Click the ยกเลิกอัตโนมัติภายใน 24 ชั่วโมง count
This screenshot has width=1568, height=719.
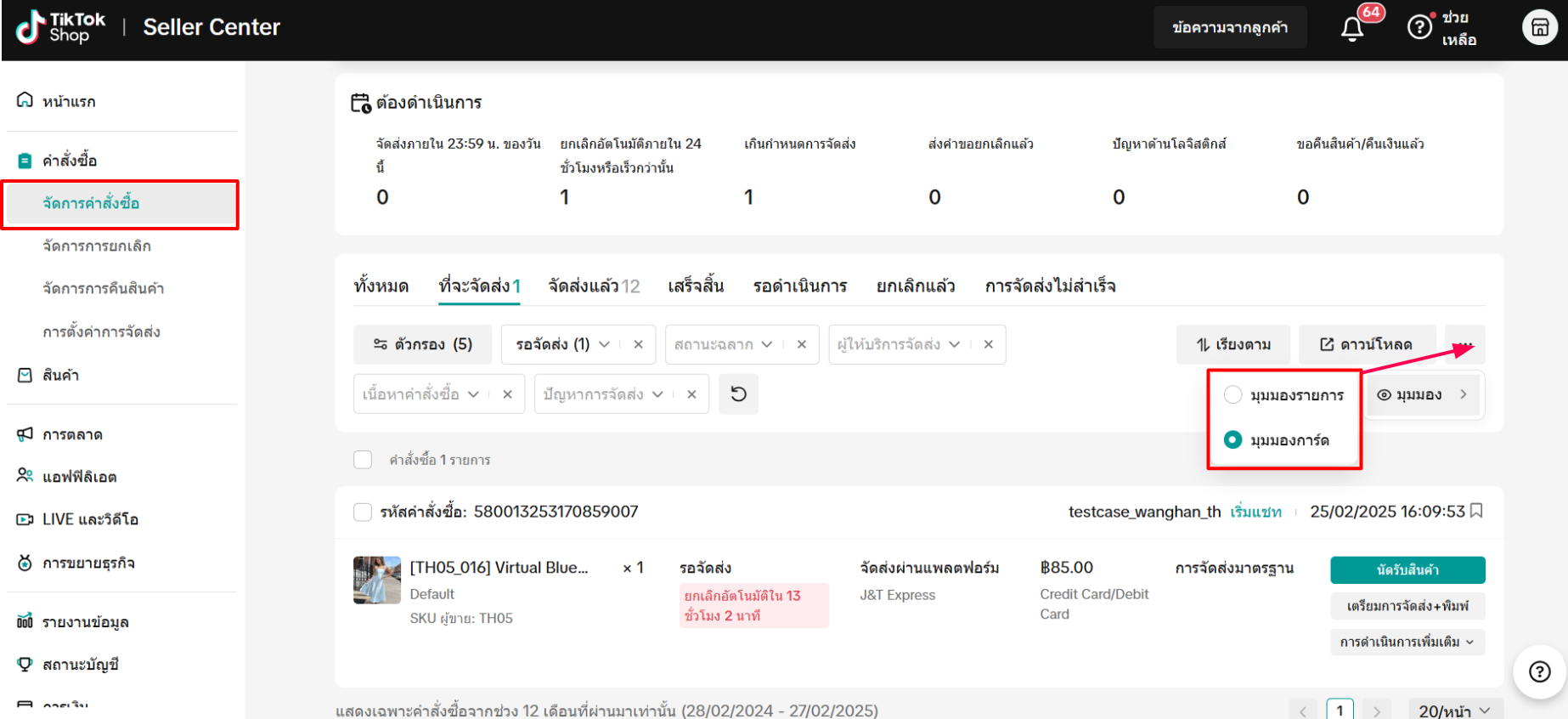click(564, 197)
